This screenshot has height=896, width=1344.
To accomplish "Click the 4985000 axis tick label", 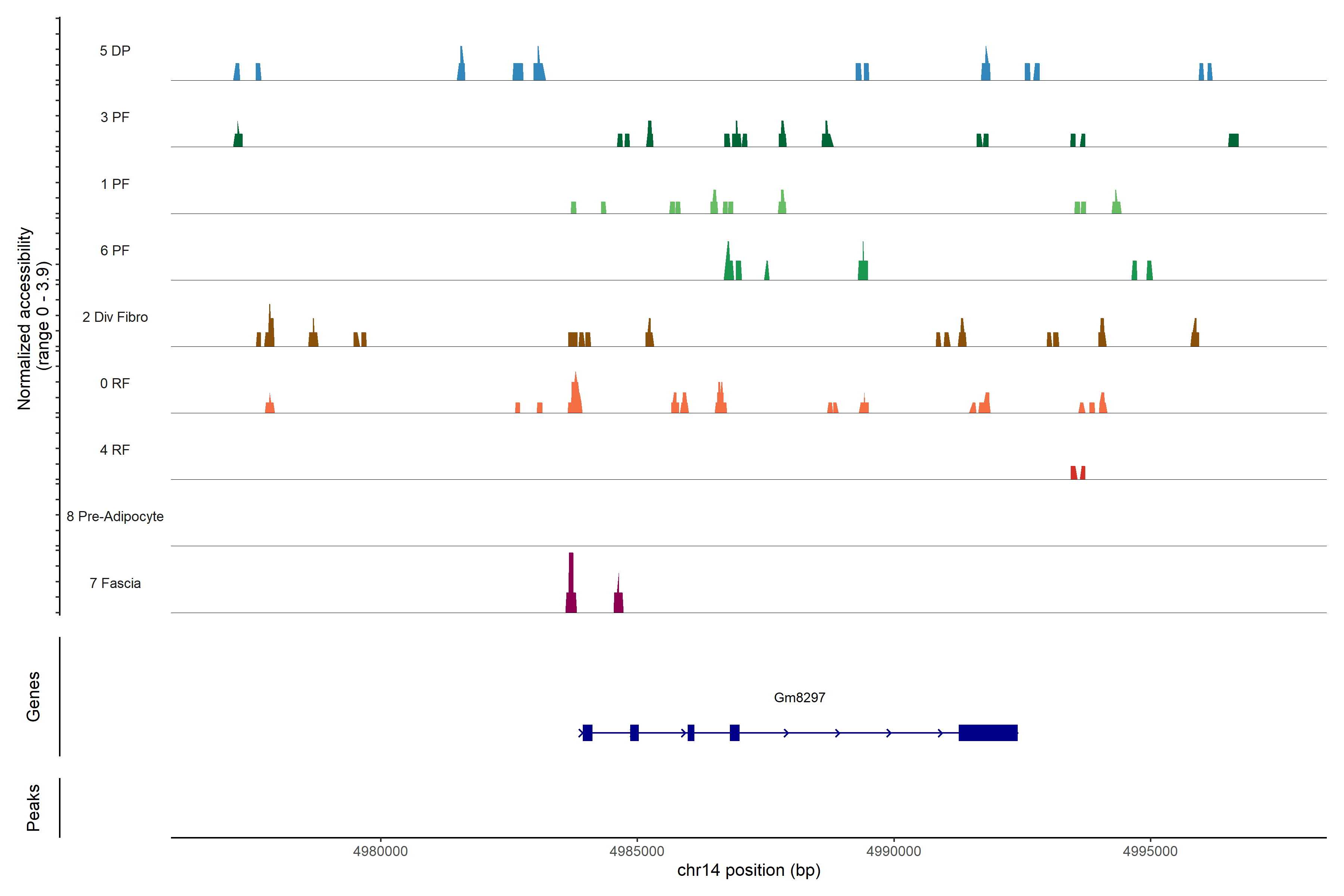I will point(637,851).
